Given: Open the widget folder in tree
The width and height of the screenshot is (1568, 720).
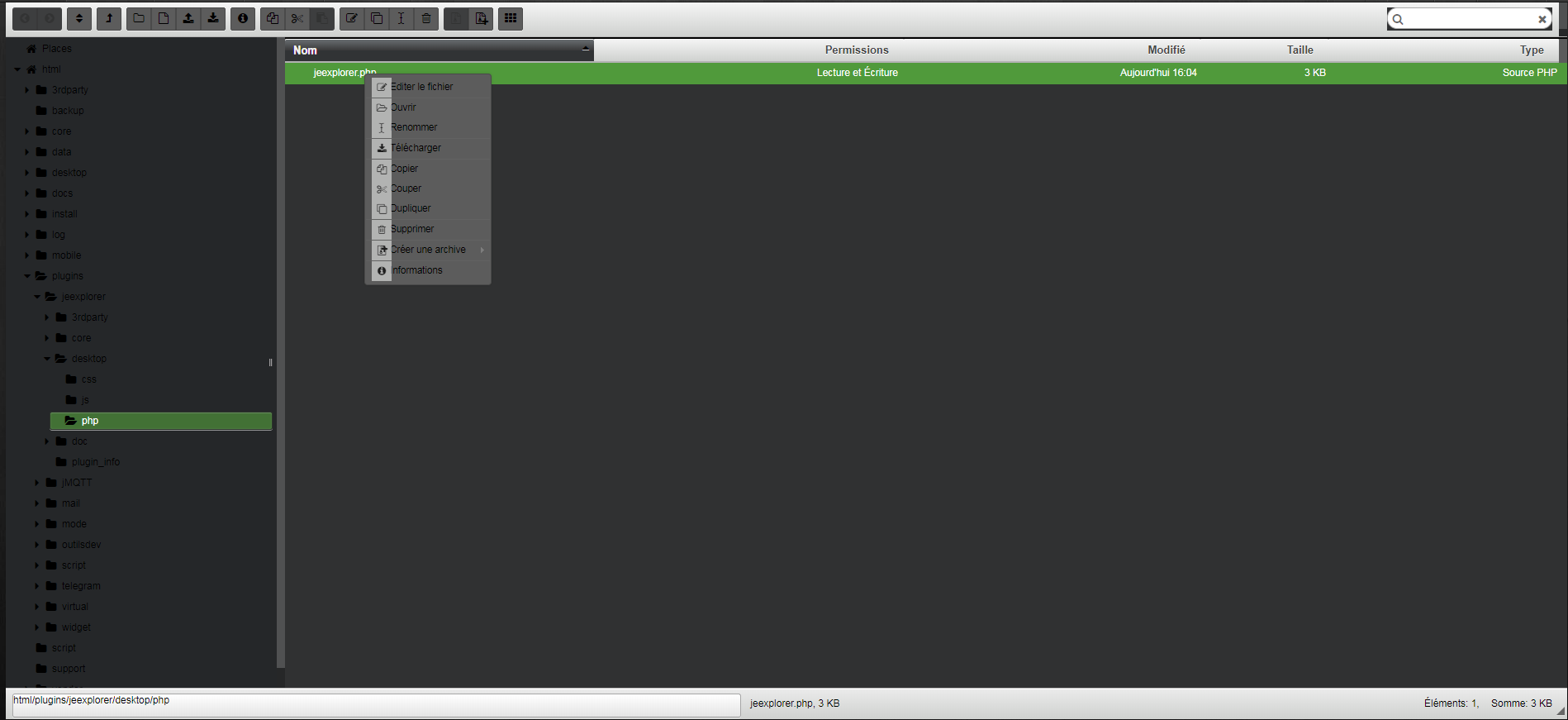Looking at the screenshot, I should pyautogui.click(x=76, y=627).
